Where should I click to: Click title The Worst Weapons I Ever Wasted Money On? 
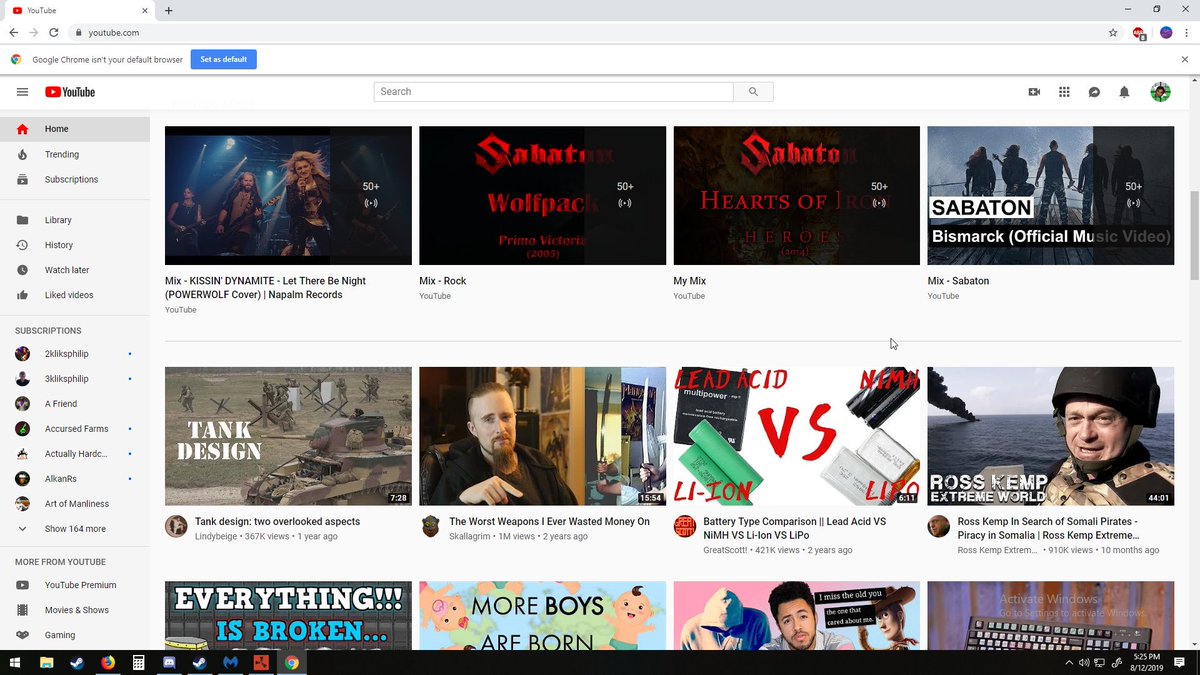549,522
